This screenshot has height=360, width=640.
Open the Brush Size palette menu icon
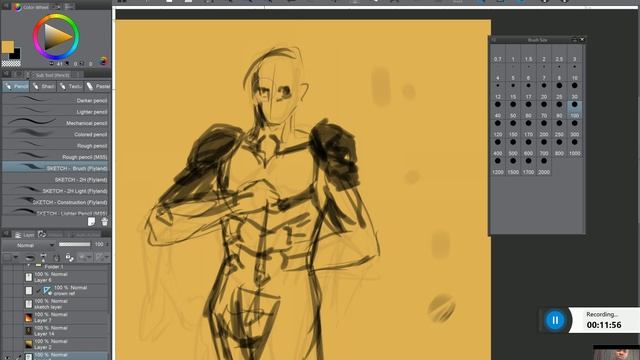493,40
